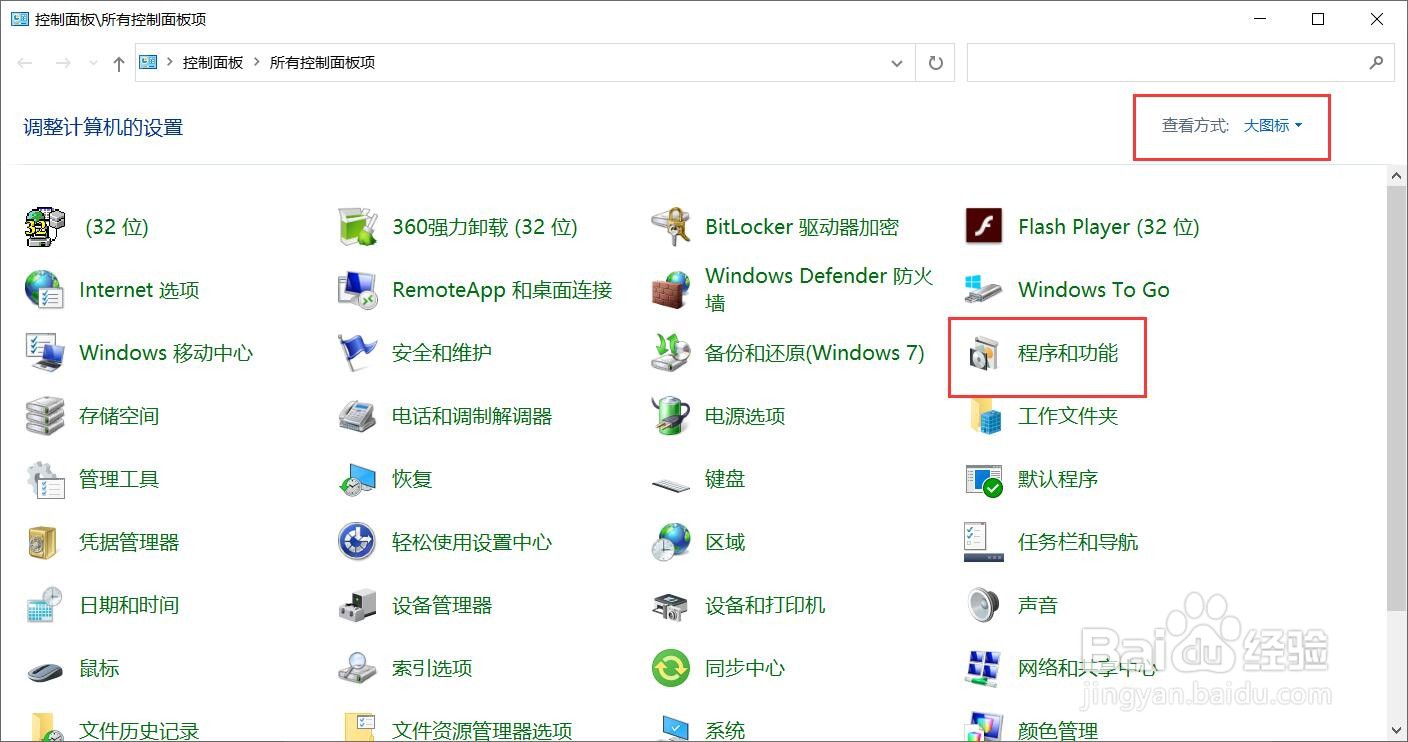Open 管理工具 gear icon
The image size is (1408, 742).
(44, 479)
